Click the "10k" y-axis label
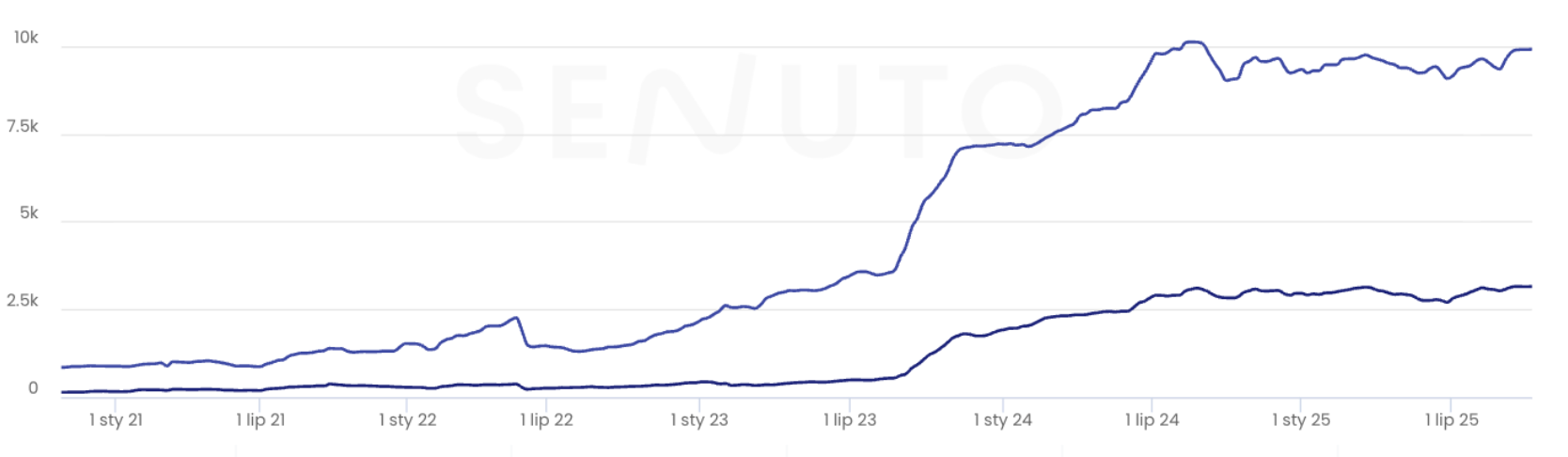This screenshot has width=1568, height=457. click(x=25, y=38)
